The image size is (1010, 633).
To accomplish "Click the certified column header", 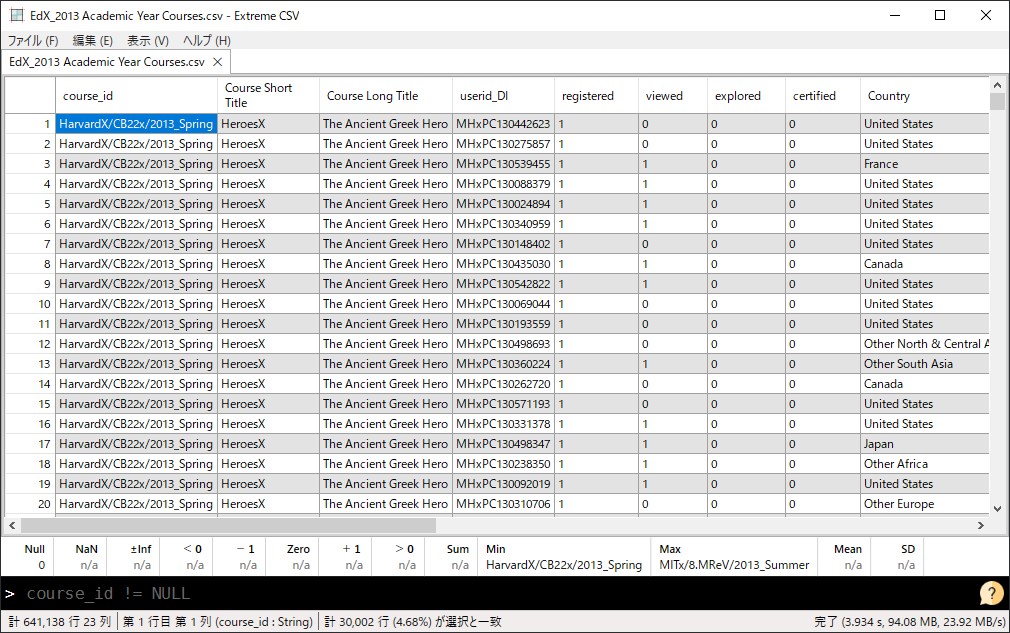I will coord(823,96).
